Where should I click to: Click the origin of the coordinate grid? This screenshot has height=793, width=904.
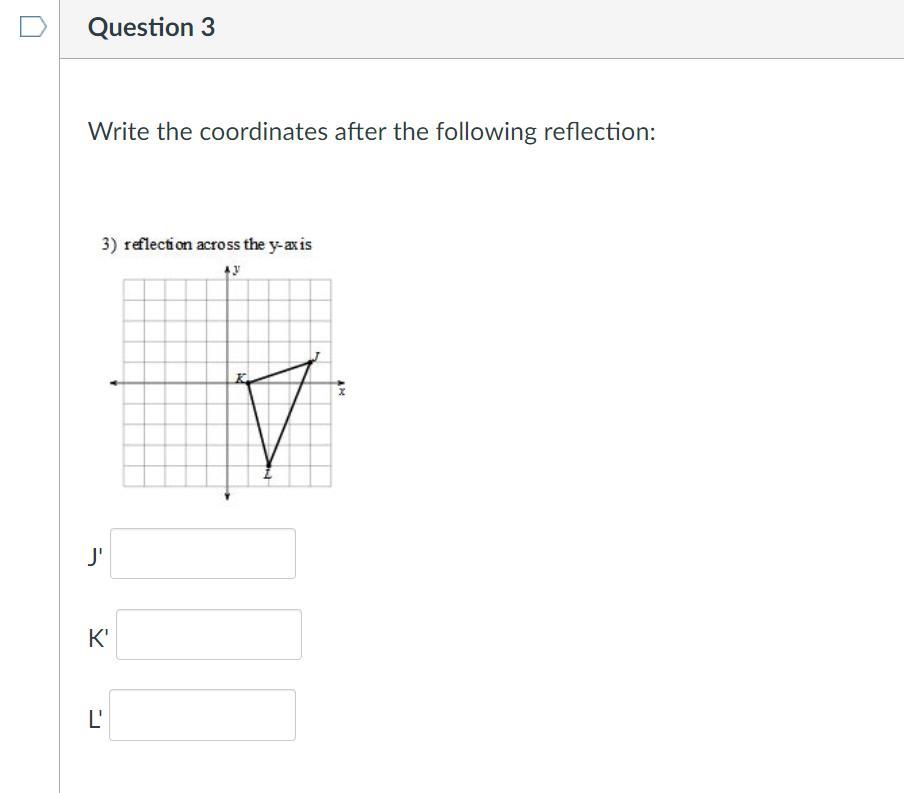click(227, 382)
